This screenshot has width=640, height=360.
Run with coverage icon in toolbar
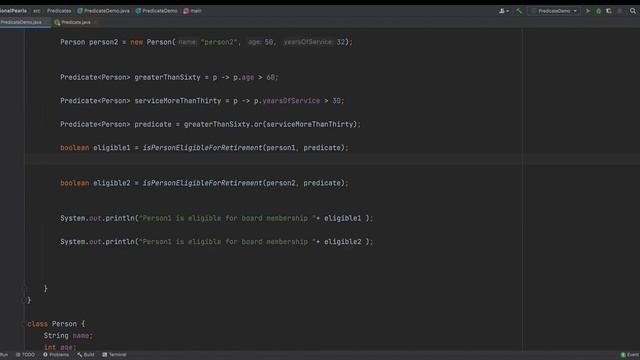click(x=609, y=11)
